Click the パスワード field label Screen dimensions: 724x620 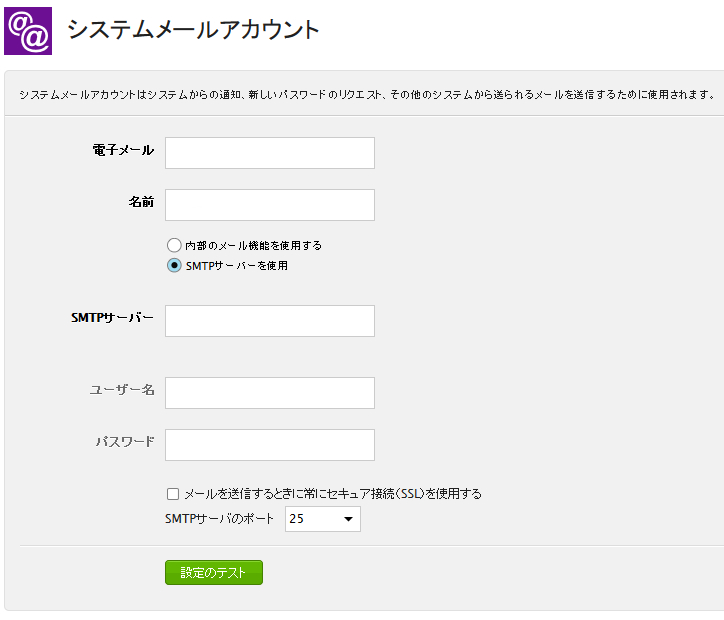coord(125,442)
